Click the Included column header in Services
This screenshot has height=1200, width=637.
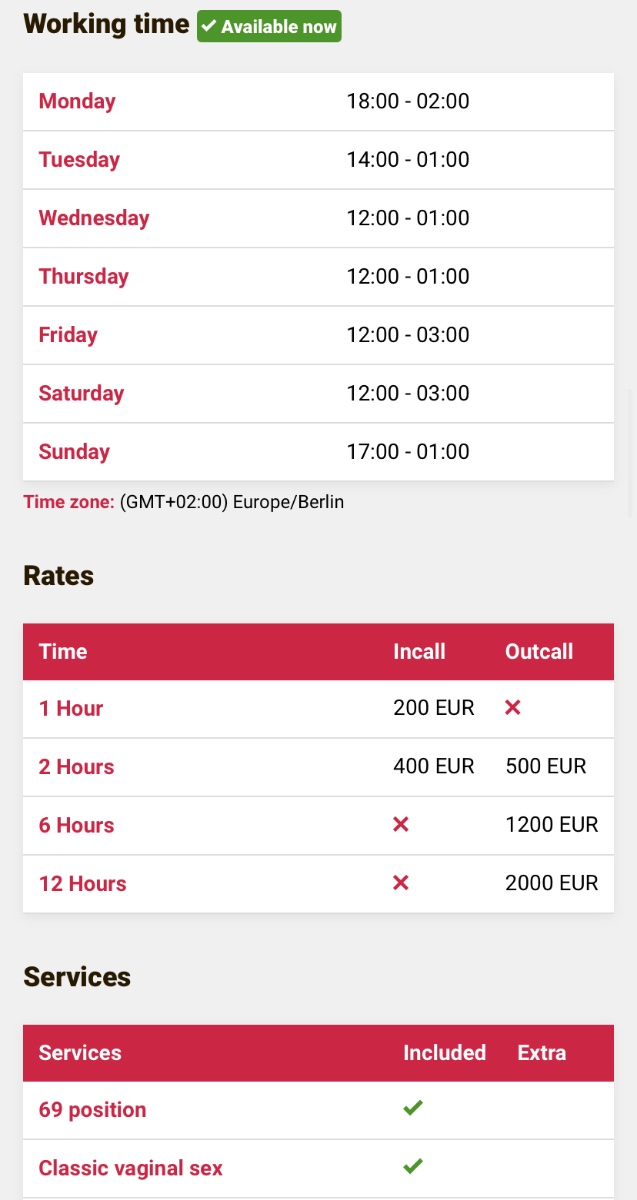[444, 1053]
